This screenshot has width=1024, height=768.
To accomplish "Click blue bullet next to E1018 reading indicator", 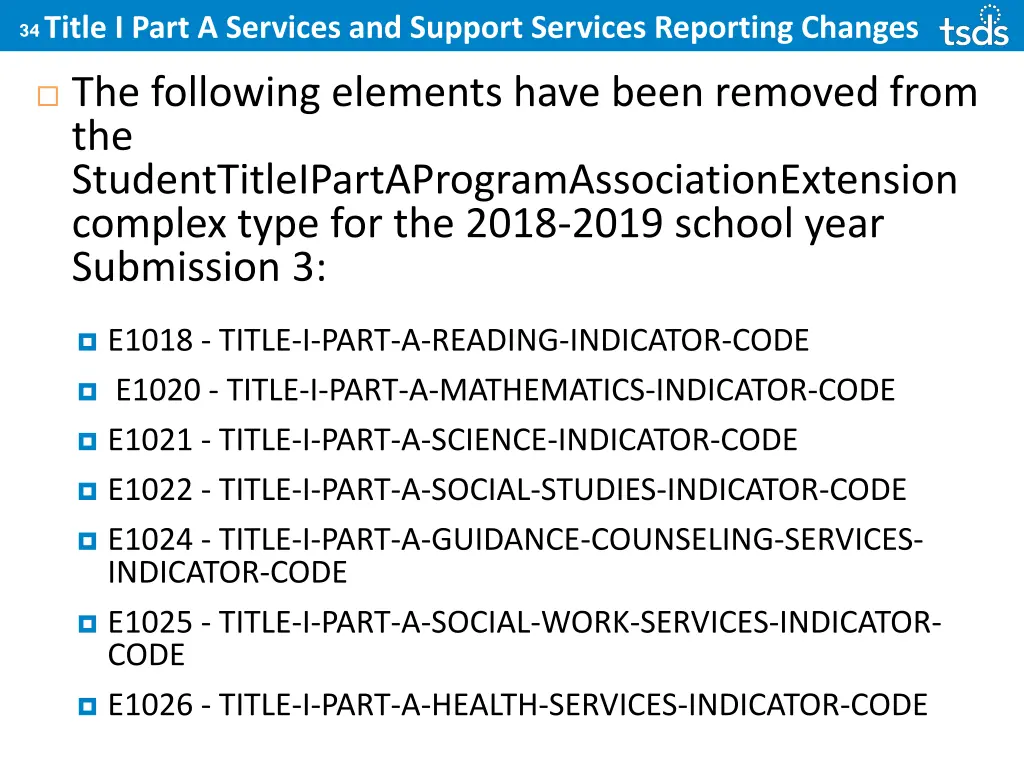I will tap(88, 342).
